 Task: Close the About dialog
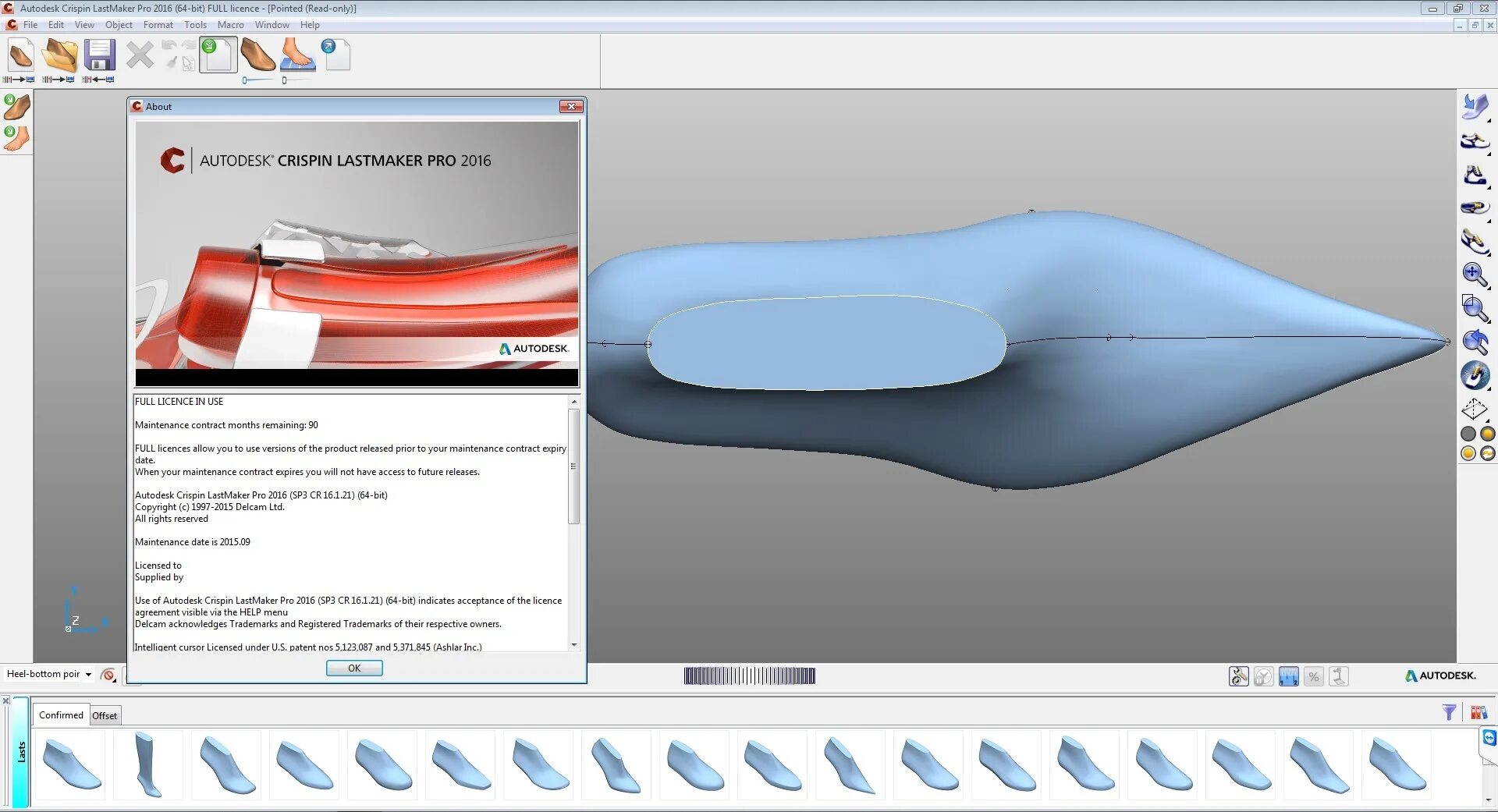tap(571, 107)
